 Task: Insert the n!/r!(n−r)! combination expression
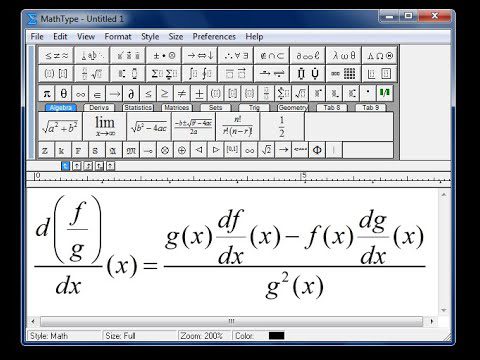click(x=238, y=127)
